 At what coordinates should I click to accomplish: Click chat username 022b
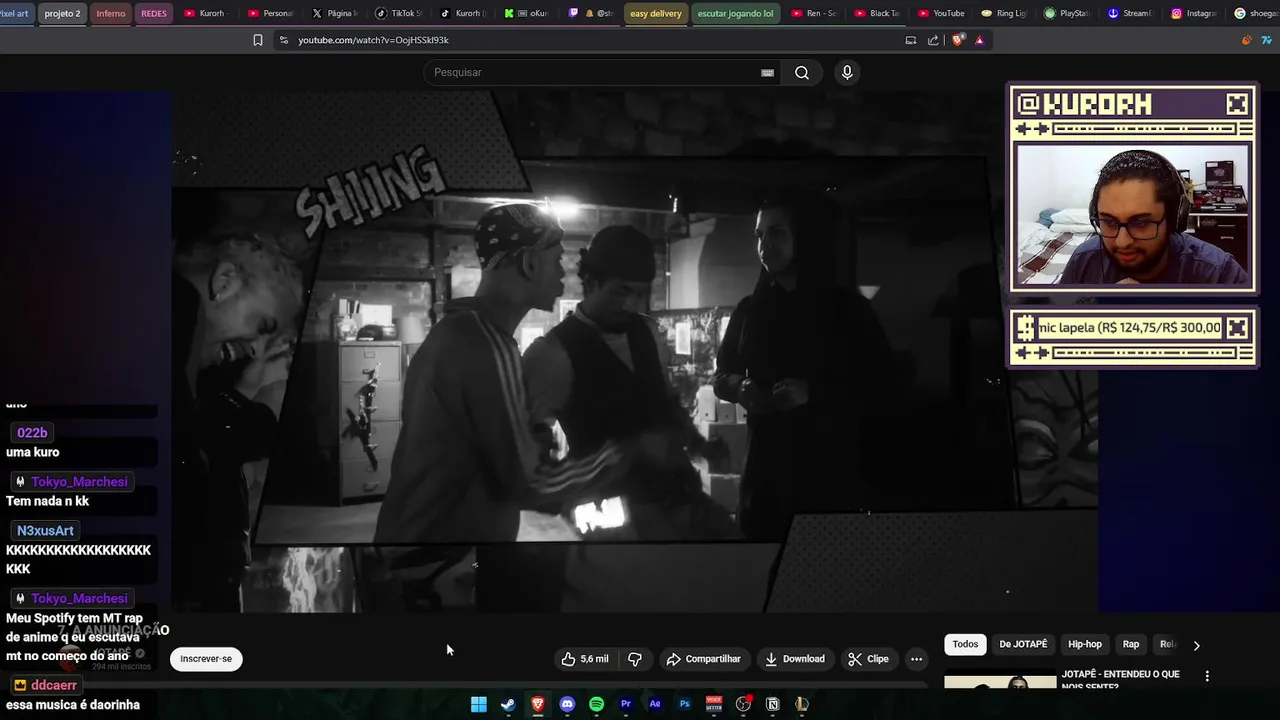coord(32,433)
